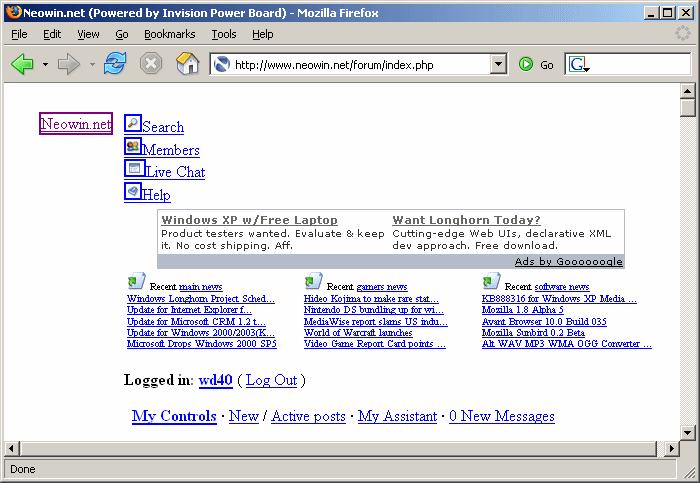Screen dimensions: 700x483
Task: Open the Members text link
Action: point(171,150)
